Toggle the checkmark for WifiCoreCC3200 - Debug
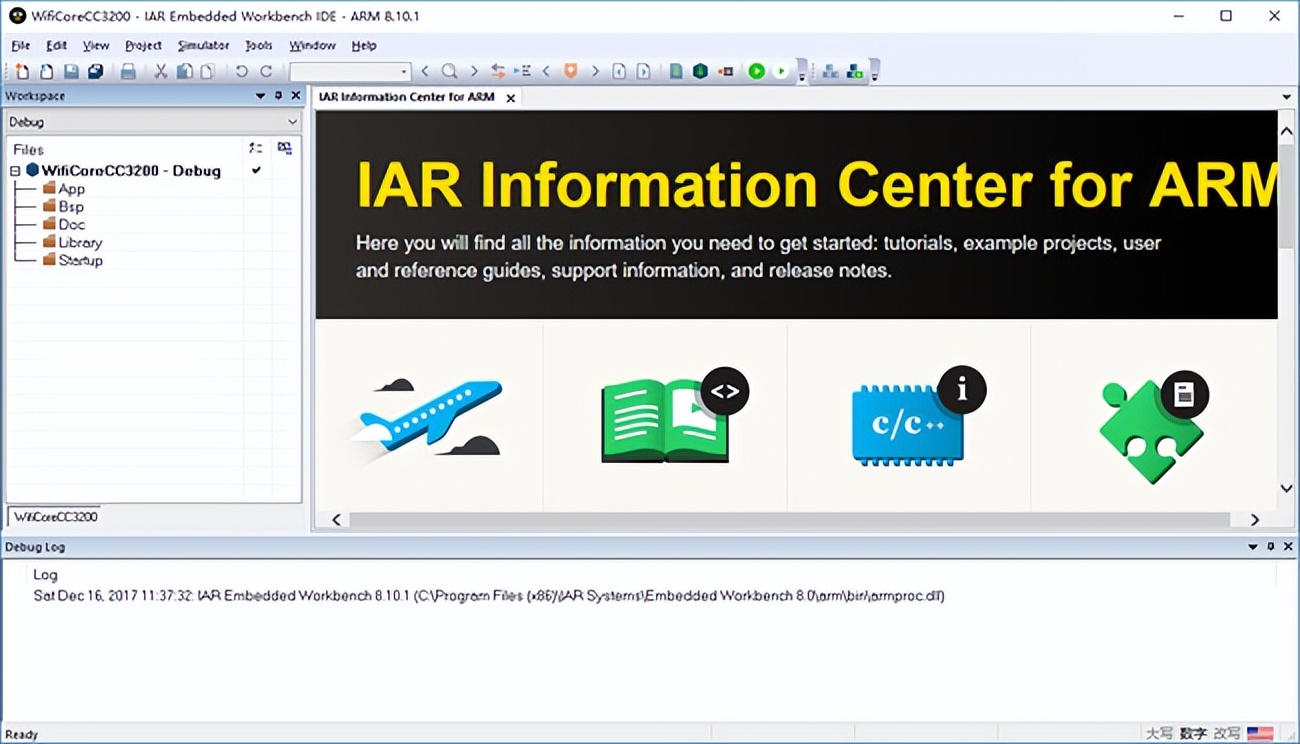The width and height of the screenshot is (1300, 744). [257, 170]
